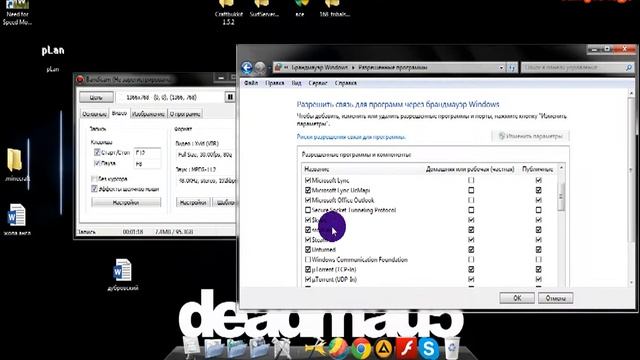This screenshot has width=640, height=360.
Task: Enable Bandicam no-cursor checkbox
Action: tap(94, 179)
